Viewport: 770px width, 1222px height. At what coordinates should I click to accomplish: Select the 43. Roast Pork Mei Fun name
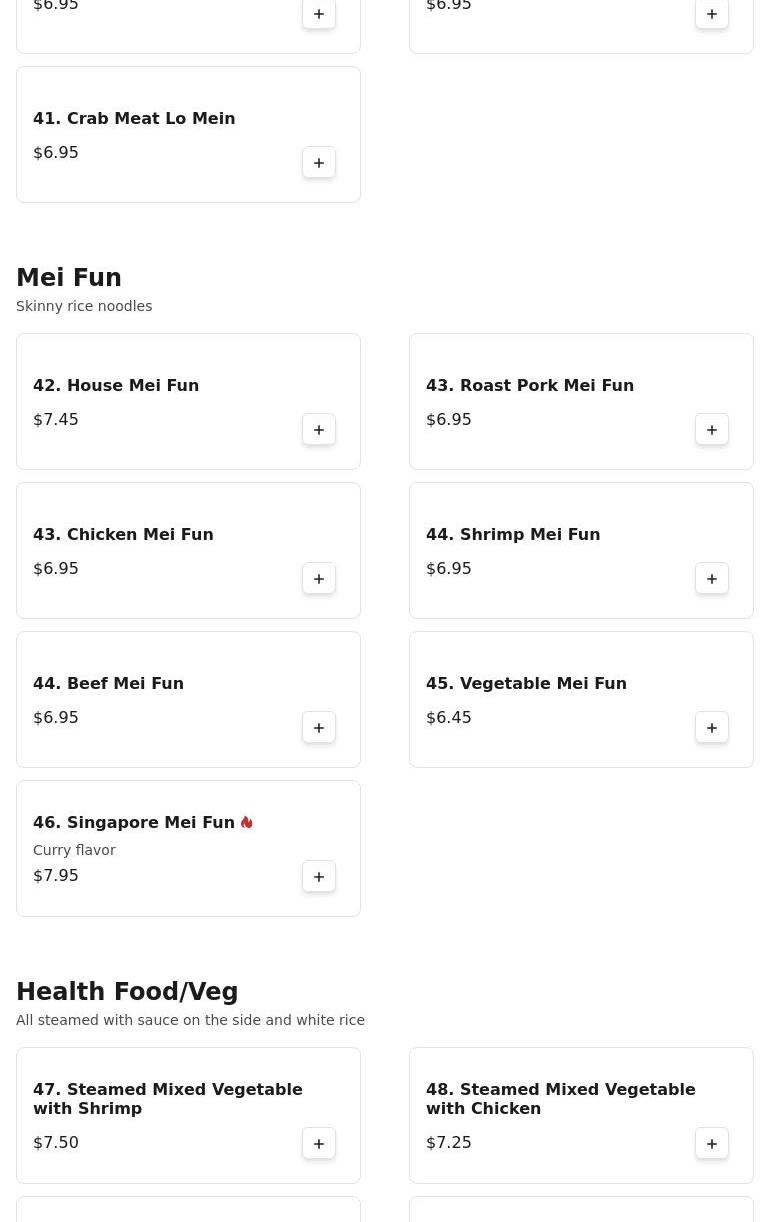[530, 385]
